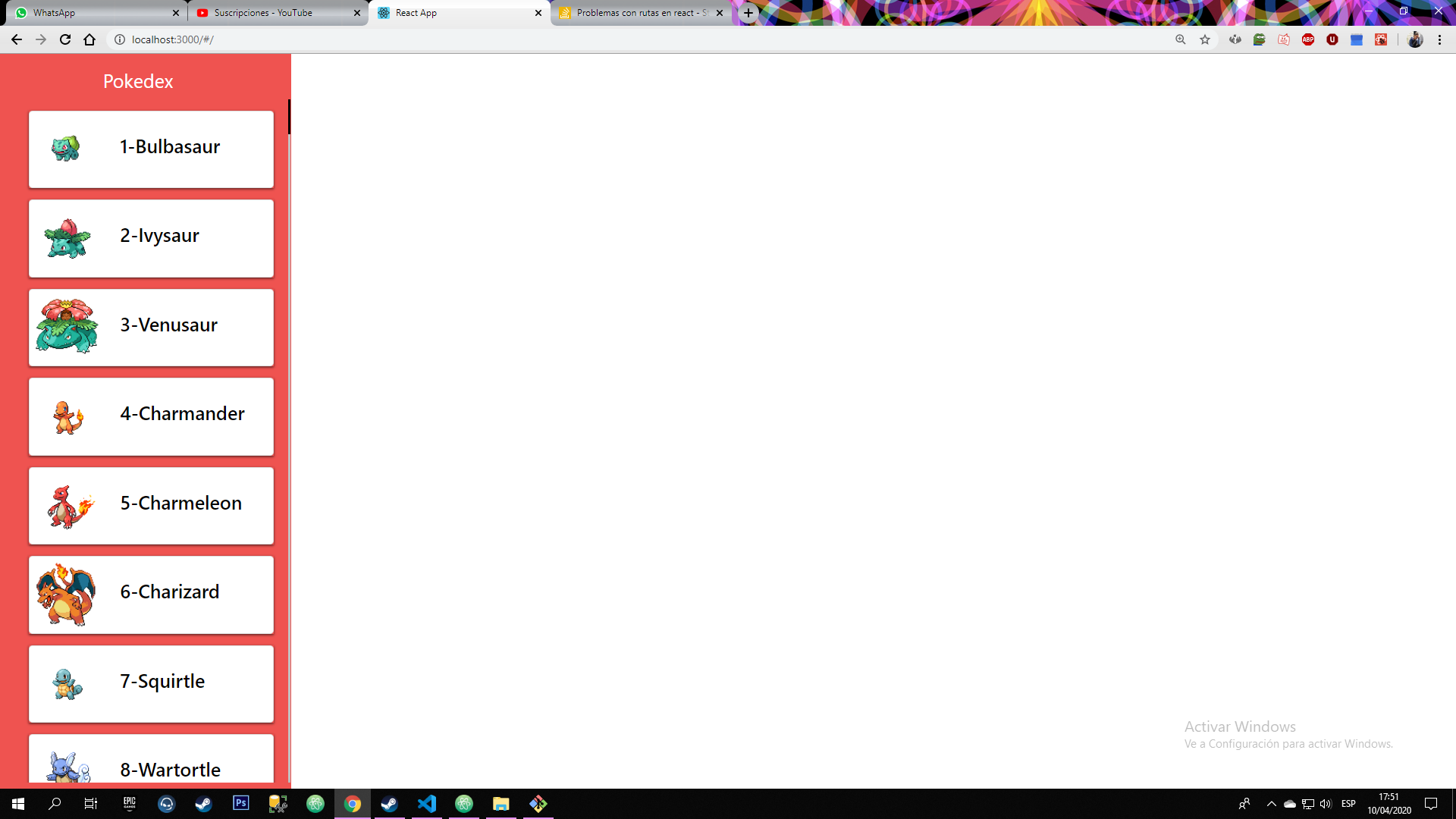The image size is (1456, 819).
Task: Switch to Problemas con rutas en react tab
Action: 640,13
